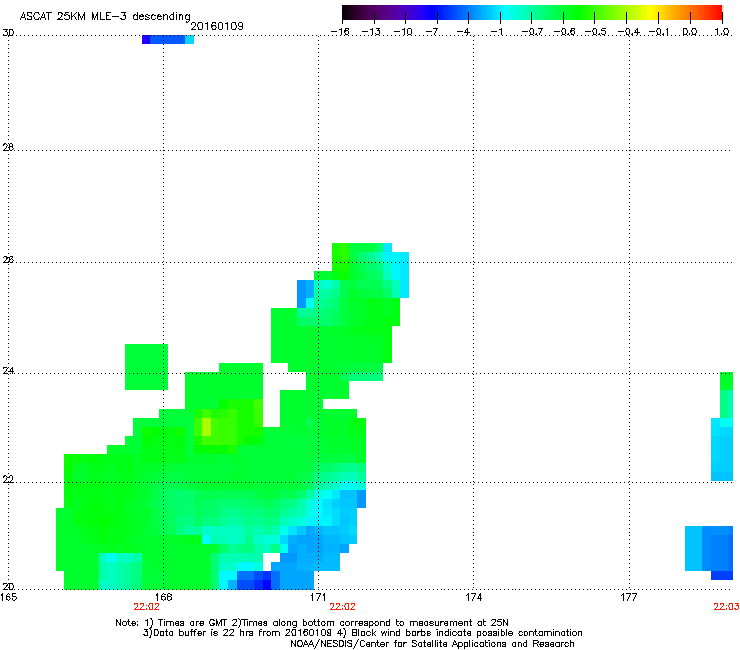Click the red "22:02" time below longitude 168
Image resolution: width=740 pixels, height=650 pixels.
pos(146,607)
